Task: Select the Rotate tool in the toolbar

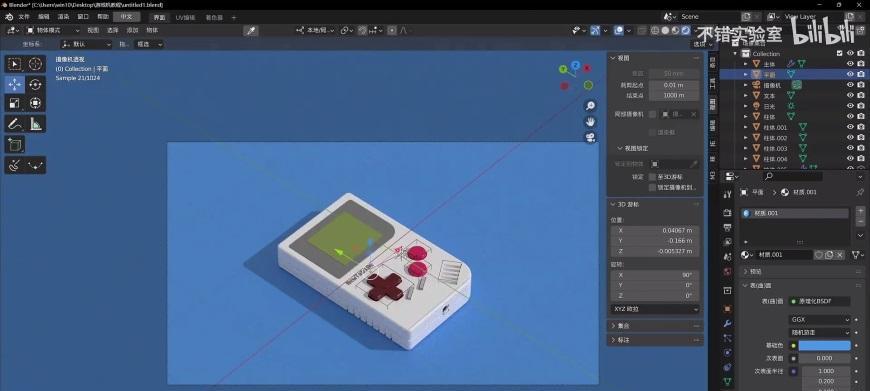Action: click(x=36, y=84)
